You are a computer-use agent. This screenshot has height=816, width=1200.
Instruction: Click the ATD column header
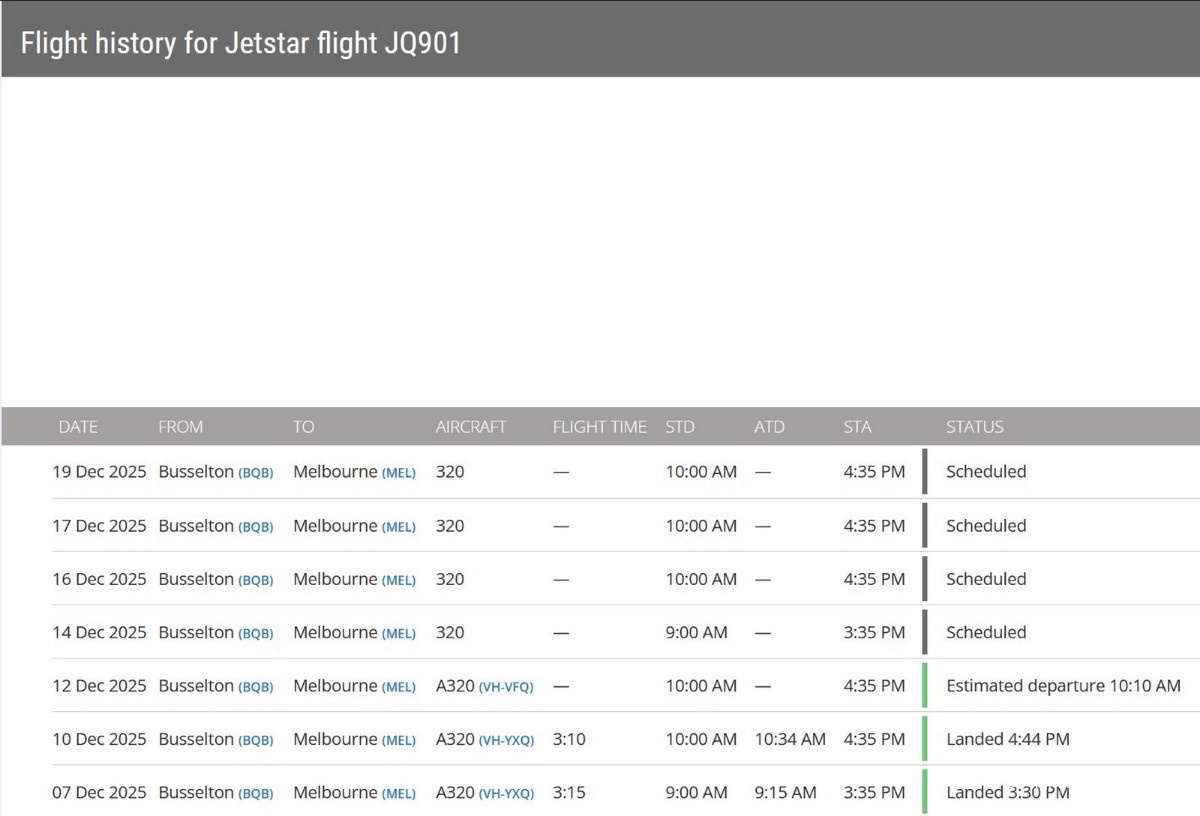pyautogui.click(x=769, y=427)
